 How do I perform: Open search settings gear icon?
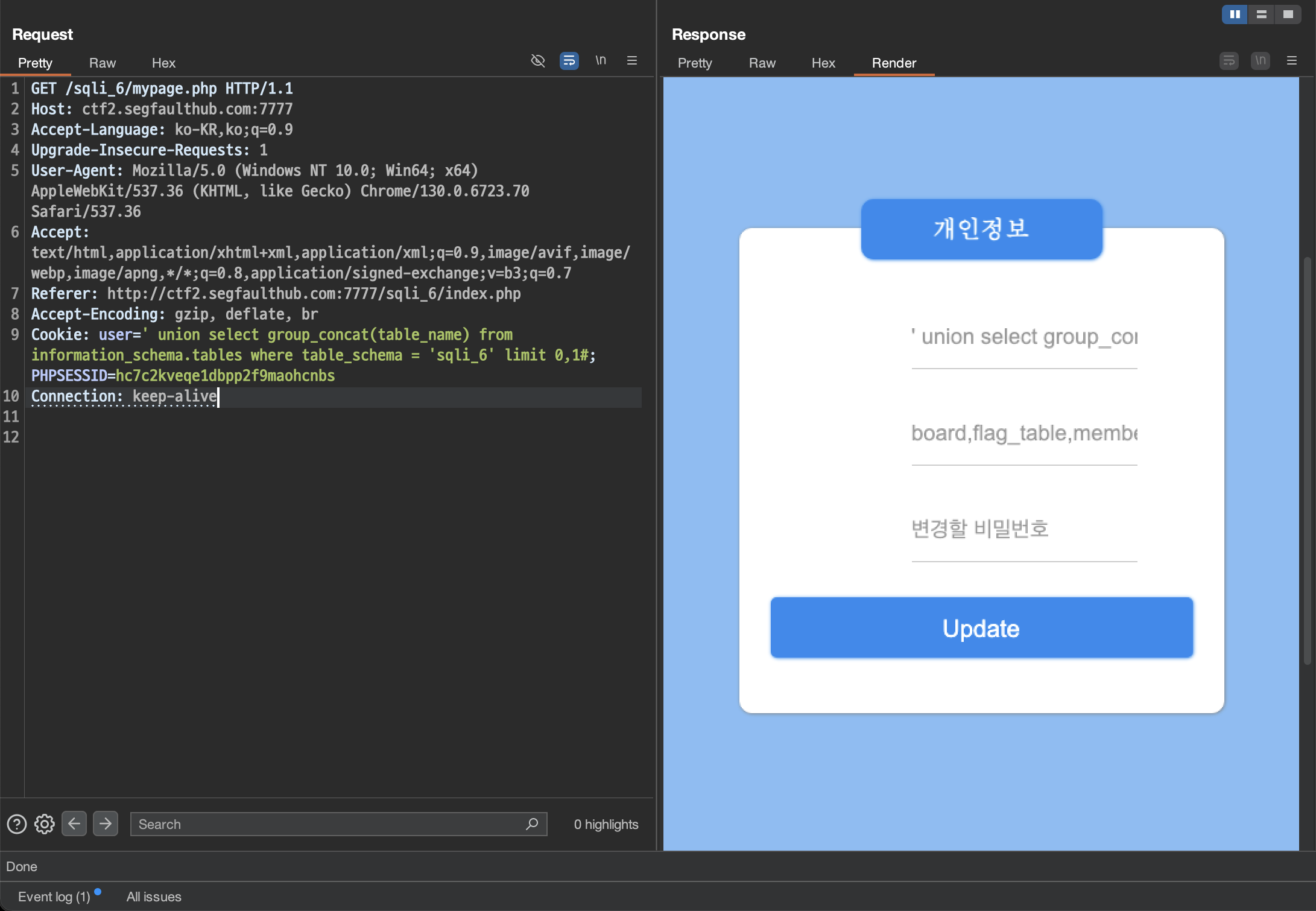45,824
